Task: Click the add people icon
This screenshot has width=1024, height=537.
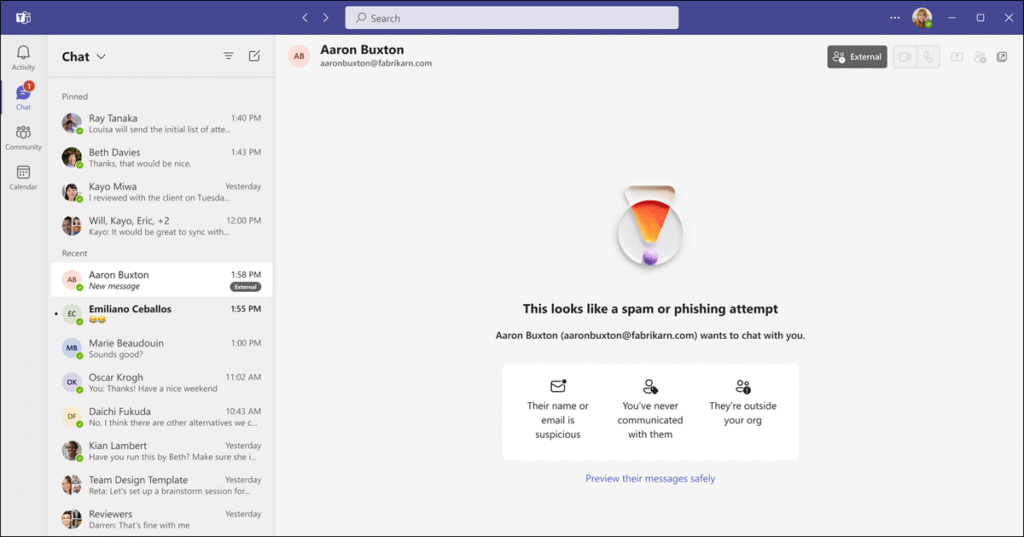Action: tap(980, 57)
